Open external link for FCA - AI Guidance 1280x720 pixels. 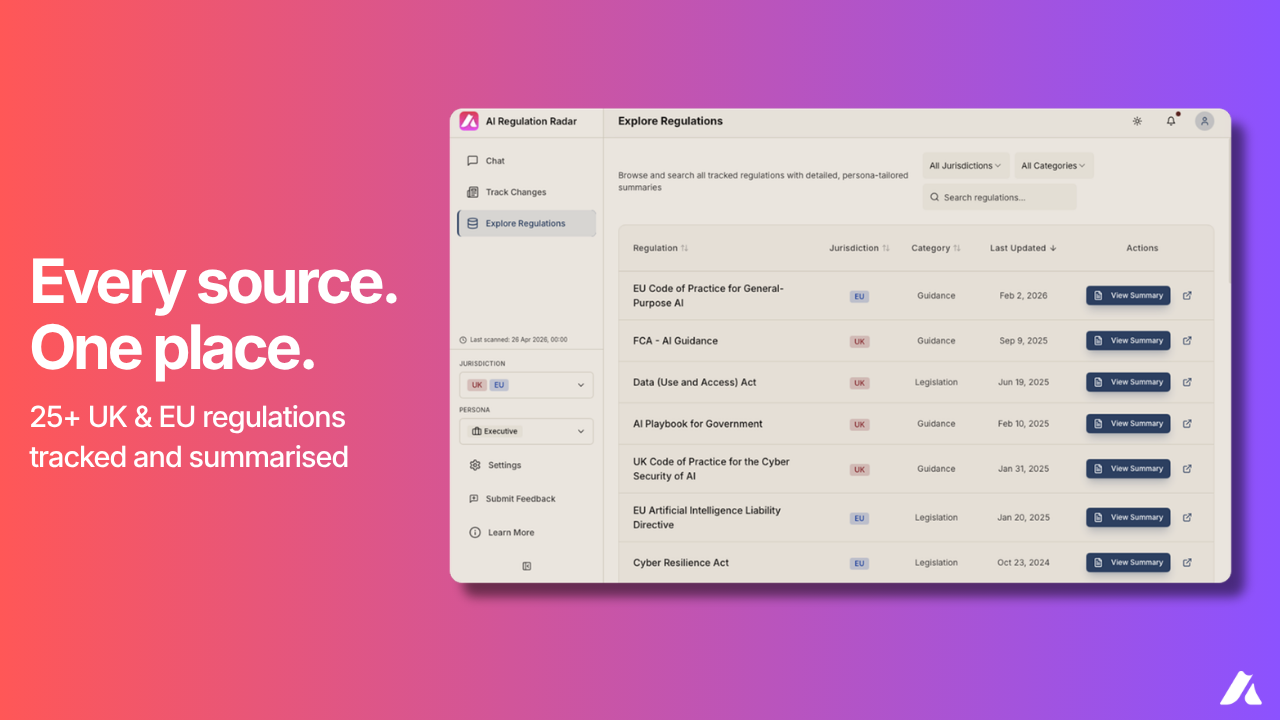(x=1187, y=341)
